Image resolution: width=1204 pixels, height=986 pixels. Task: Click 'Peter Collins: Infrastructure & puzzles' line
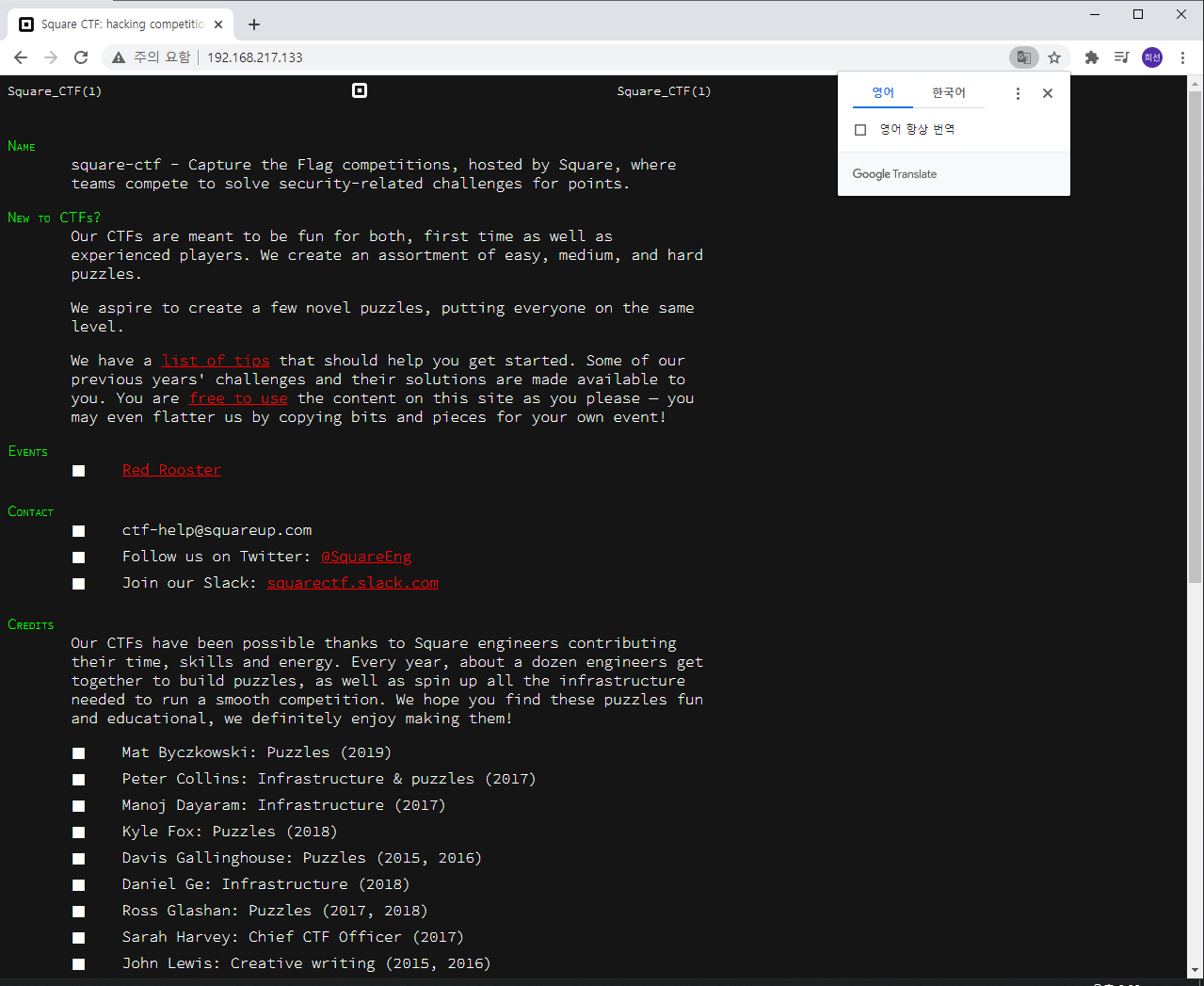pos(329,779)
